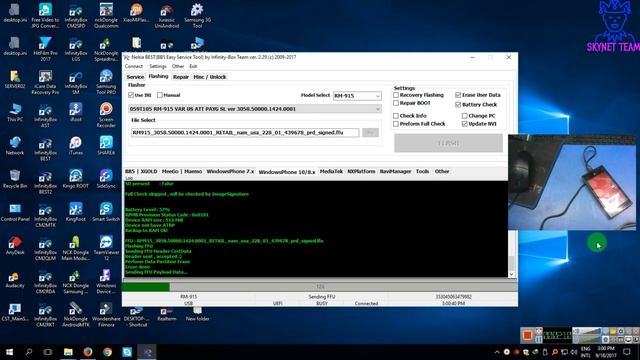Click the taskbar Search icon

pyautogui.click(x=29, y=352)
